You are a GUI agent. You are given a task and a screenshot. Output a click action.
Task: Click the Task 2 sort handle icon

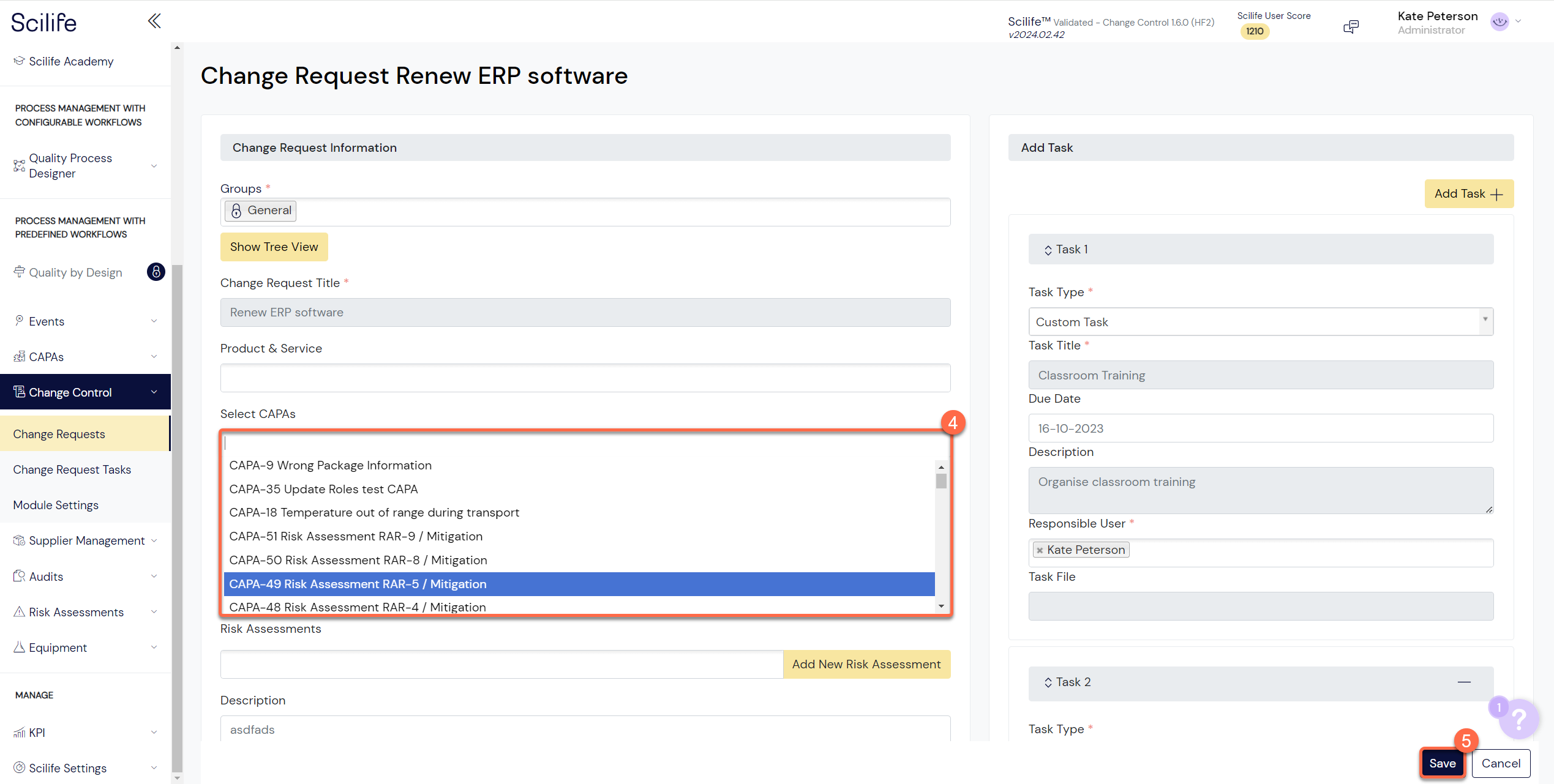coord(1048,682)
